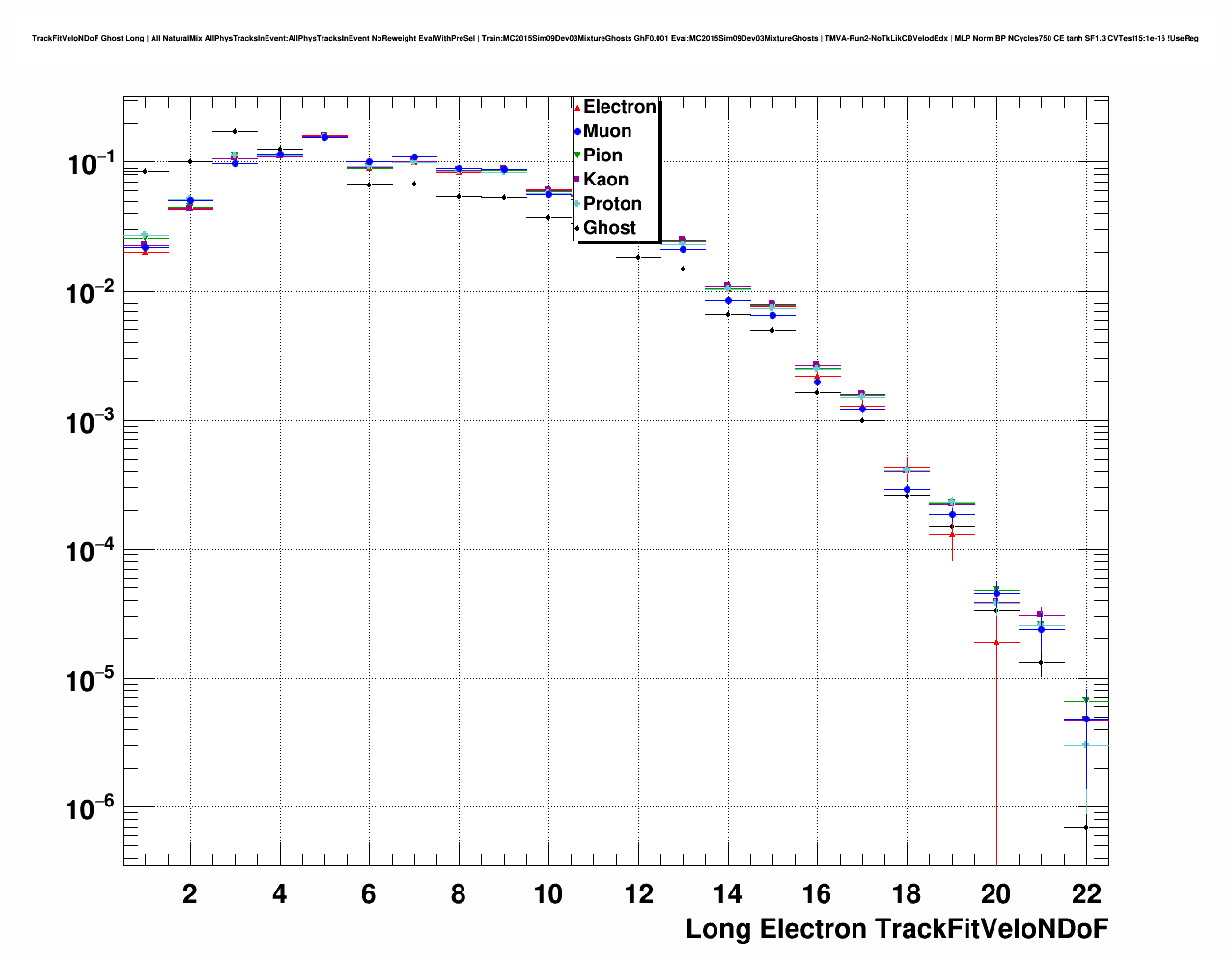
Task: Click the Kaon legend entry
Action: (602, 180)
